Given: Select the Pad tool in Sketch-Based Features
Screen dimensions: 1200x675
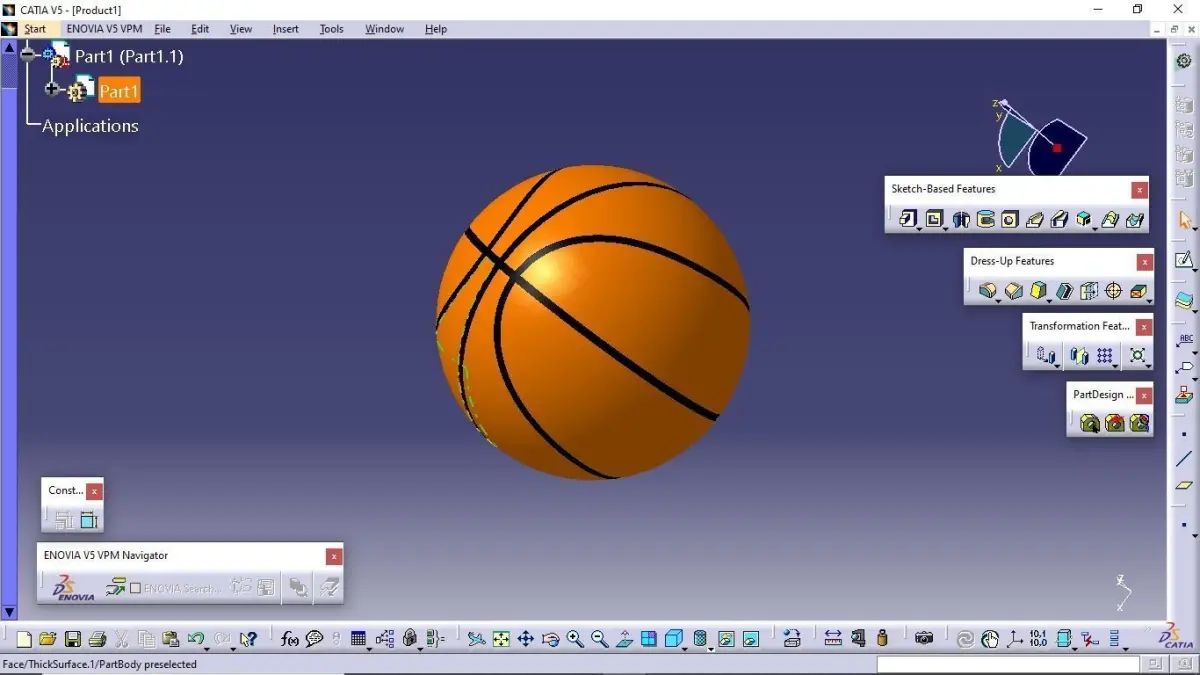Looking at the screenshot, I should pyautogui.click(x=906, y=219).
